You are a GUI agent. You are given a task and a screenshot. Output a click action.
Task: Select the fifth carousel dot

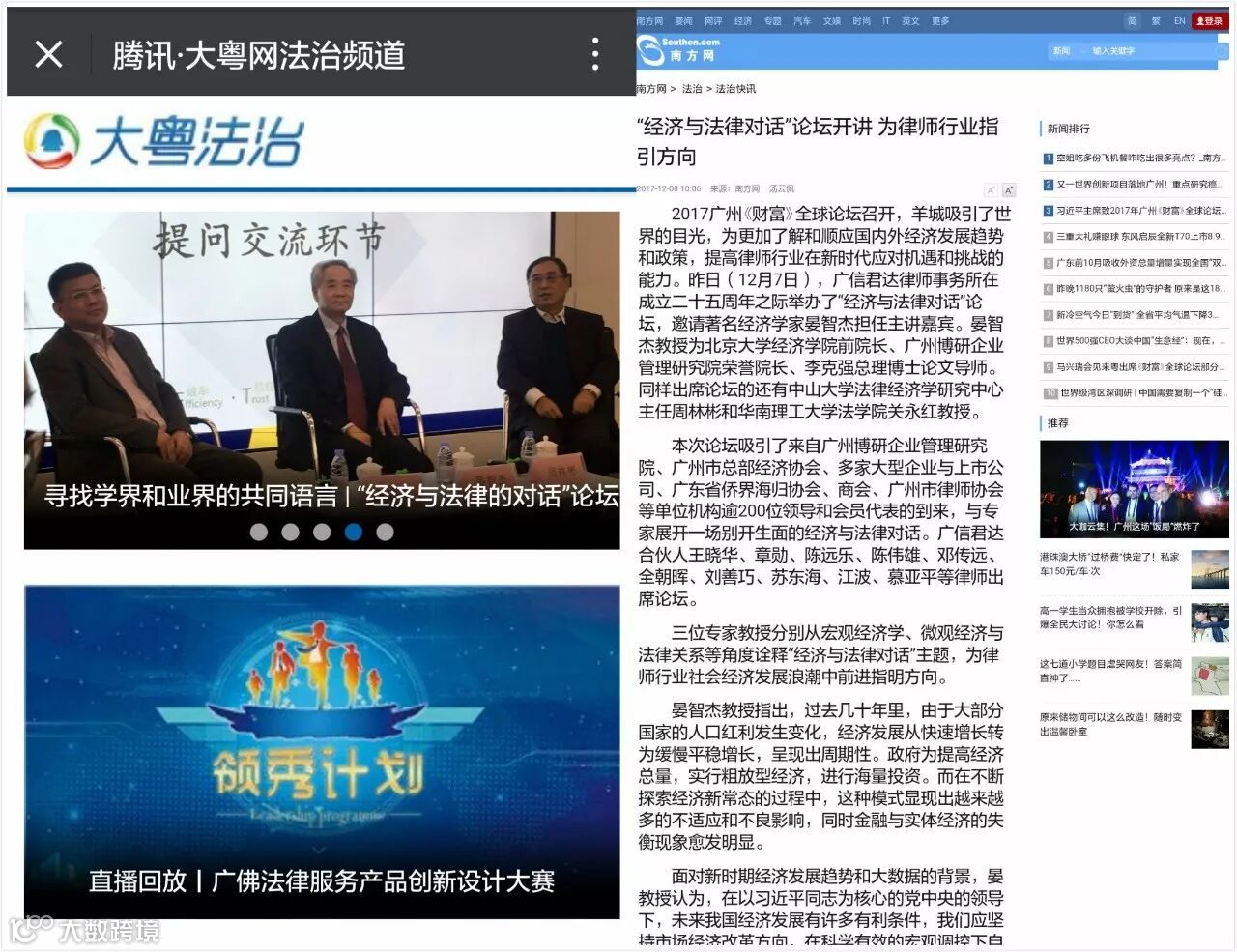(385, 532)
